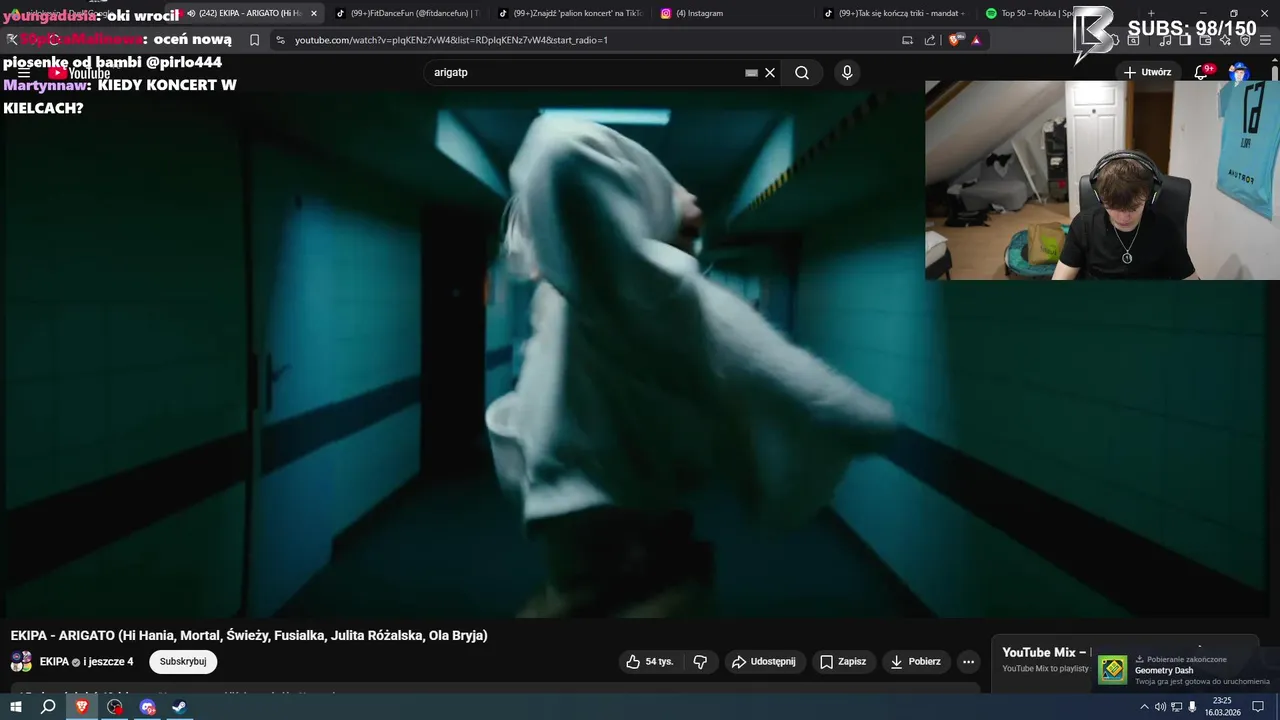Bookmark this page with the bookmark icon
Viewport: 1280px width, 720px height.
pyautogui.click(x=254, y=40)
